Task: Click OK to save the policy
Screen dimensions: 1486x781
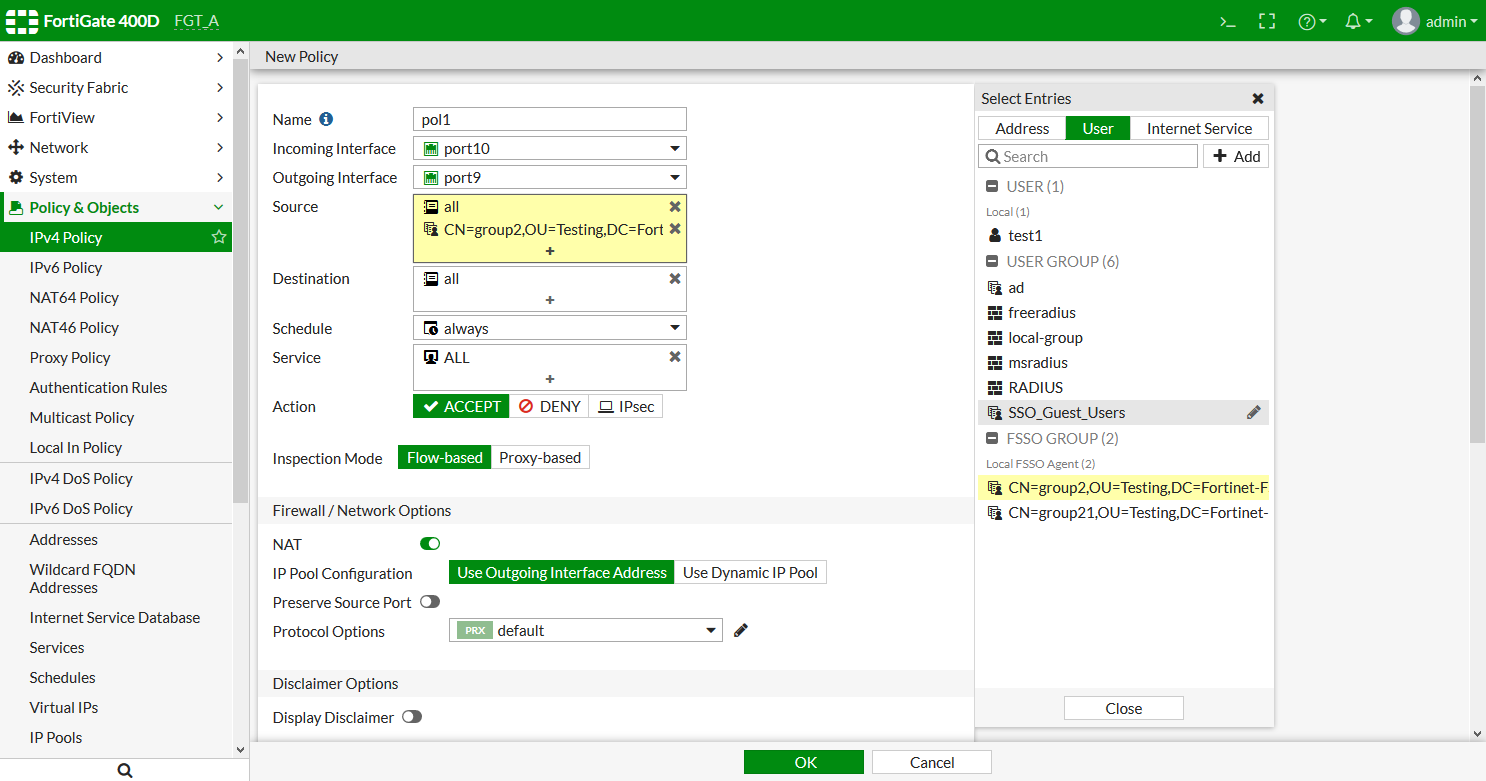Action: pos(803,761)
